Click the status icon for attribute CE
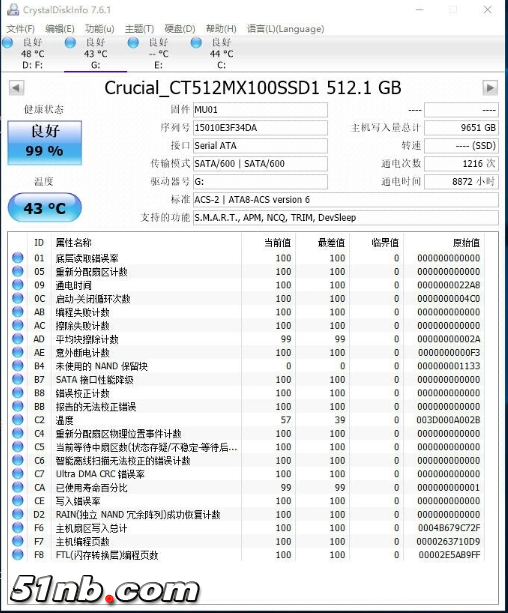 pyautogui.click(x=18, y=500)
